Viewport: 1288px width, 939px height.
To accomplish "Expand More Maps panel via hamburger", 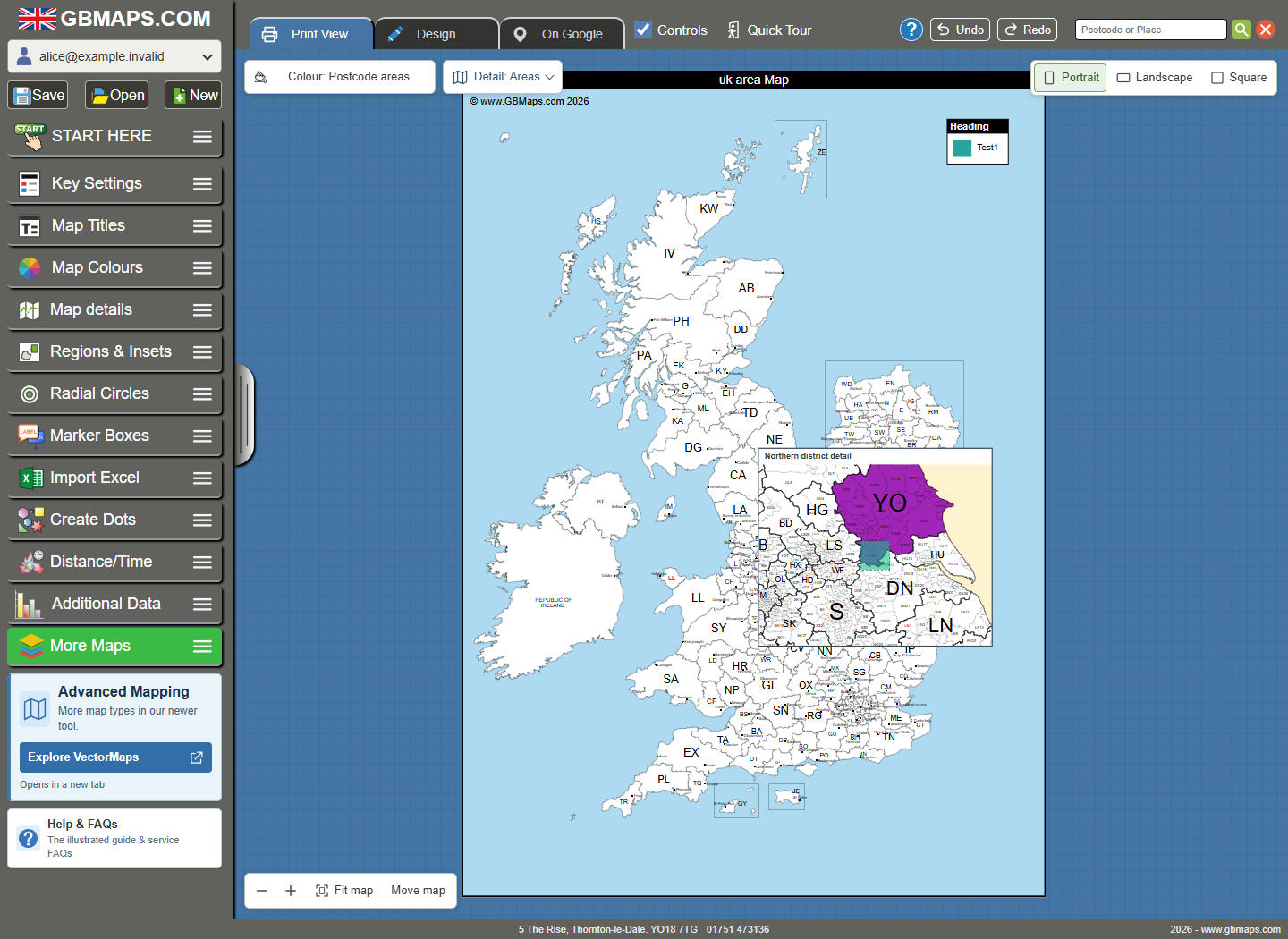I will pyautogui.click(x=203, y=647).
